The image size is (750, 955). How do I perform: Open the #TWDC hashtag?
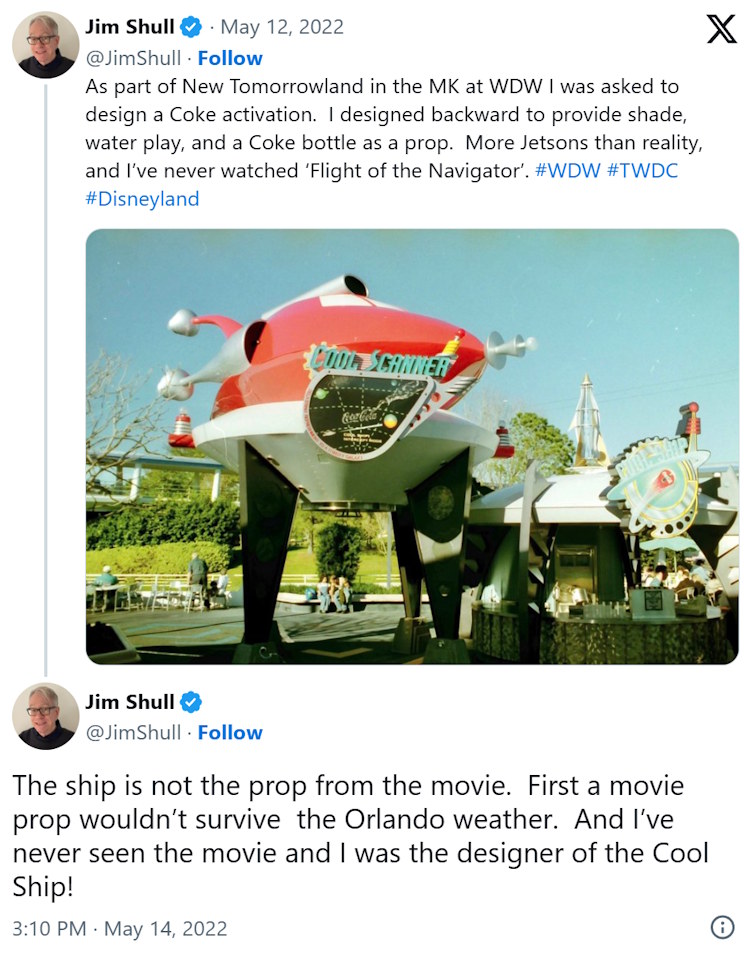(641, 170)
